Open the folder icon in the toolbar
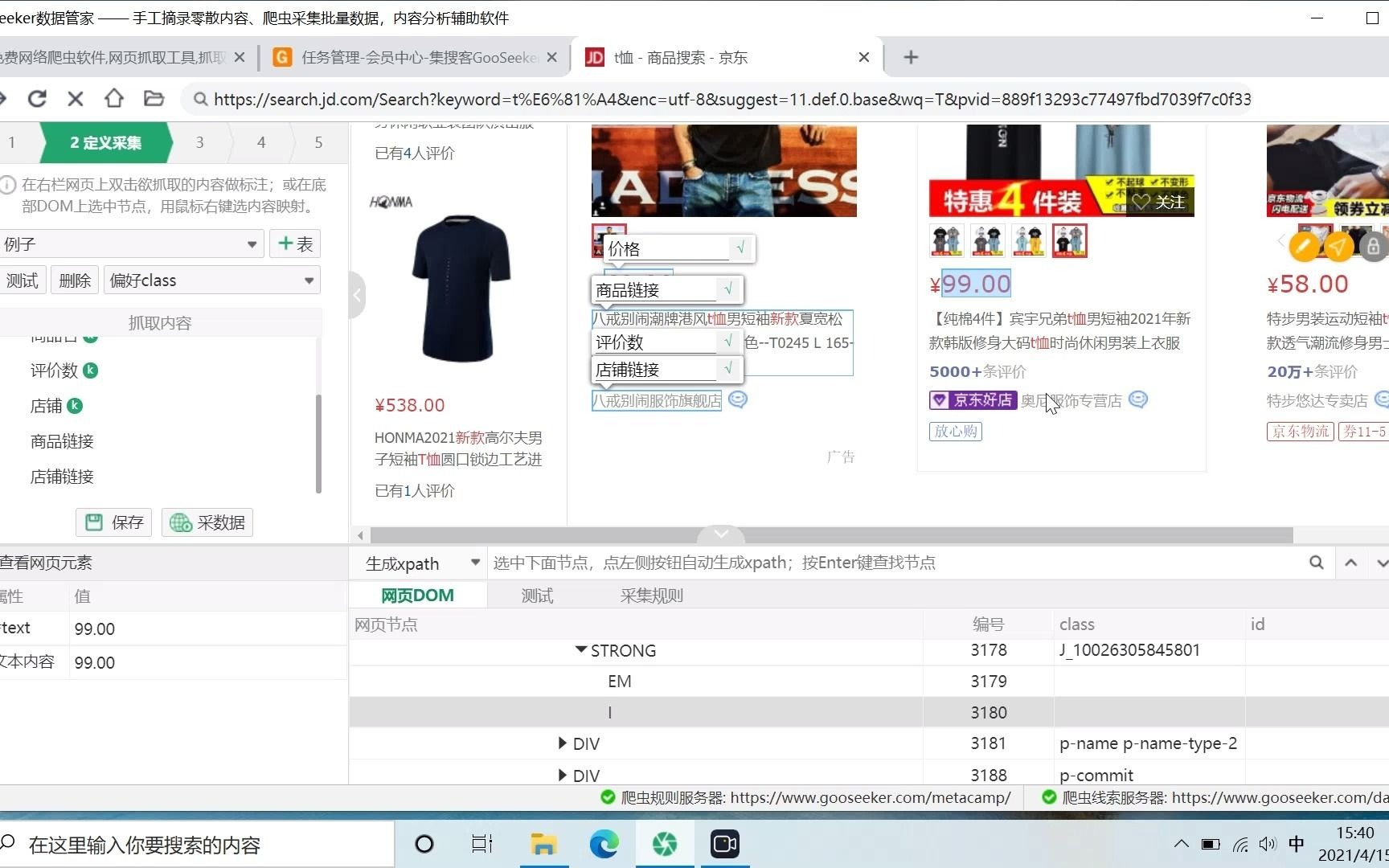Viewport: 1389px width, 868px height. tap(154, 98)
